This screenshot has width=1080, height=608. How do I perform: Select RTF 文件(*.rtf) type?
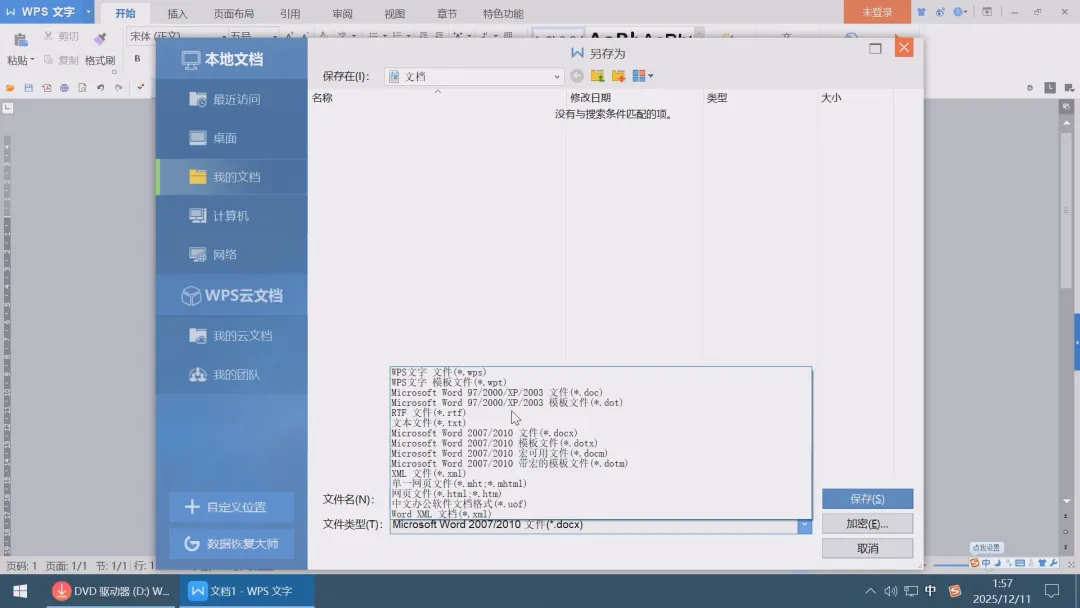point(428,413)
